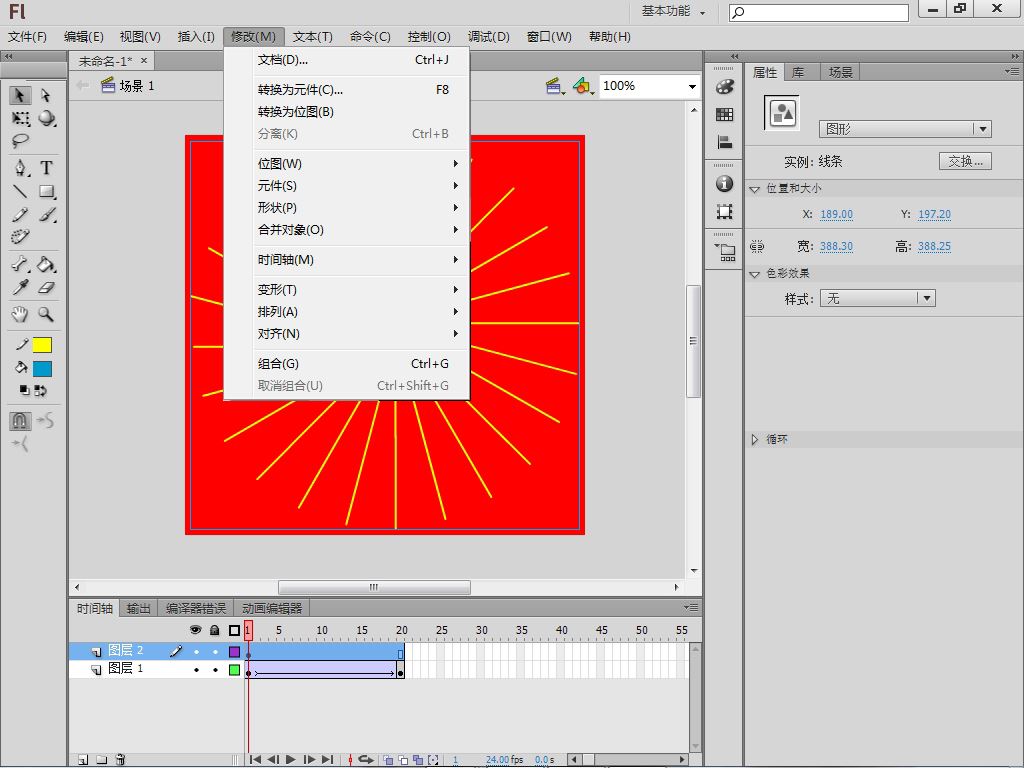Toggle show/hide all layers eye icon
The image size is (1024, 768).
click(x=195, y=630)
